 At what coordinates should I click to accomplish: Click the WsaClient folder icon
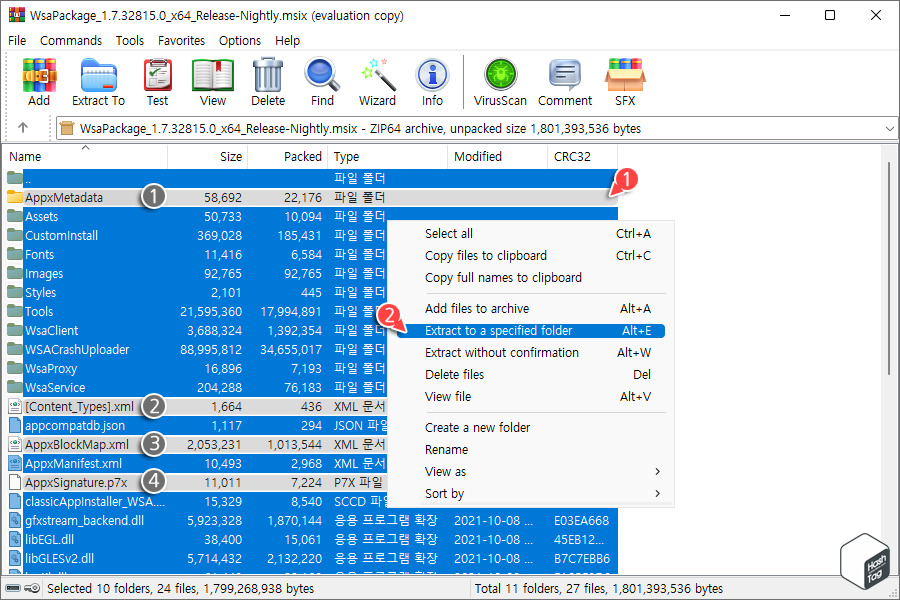point(15,330)
